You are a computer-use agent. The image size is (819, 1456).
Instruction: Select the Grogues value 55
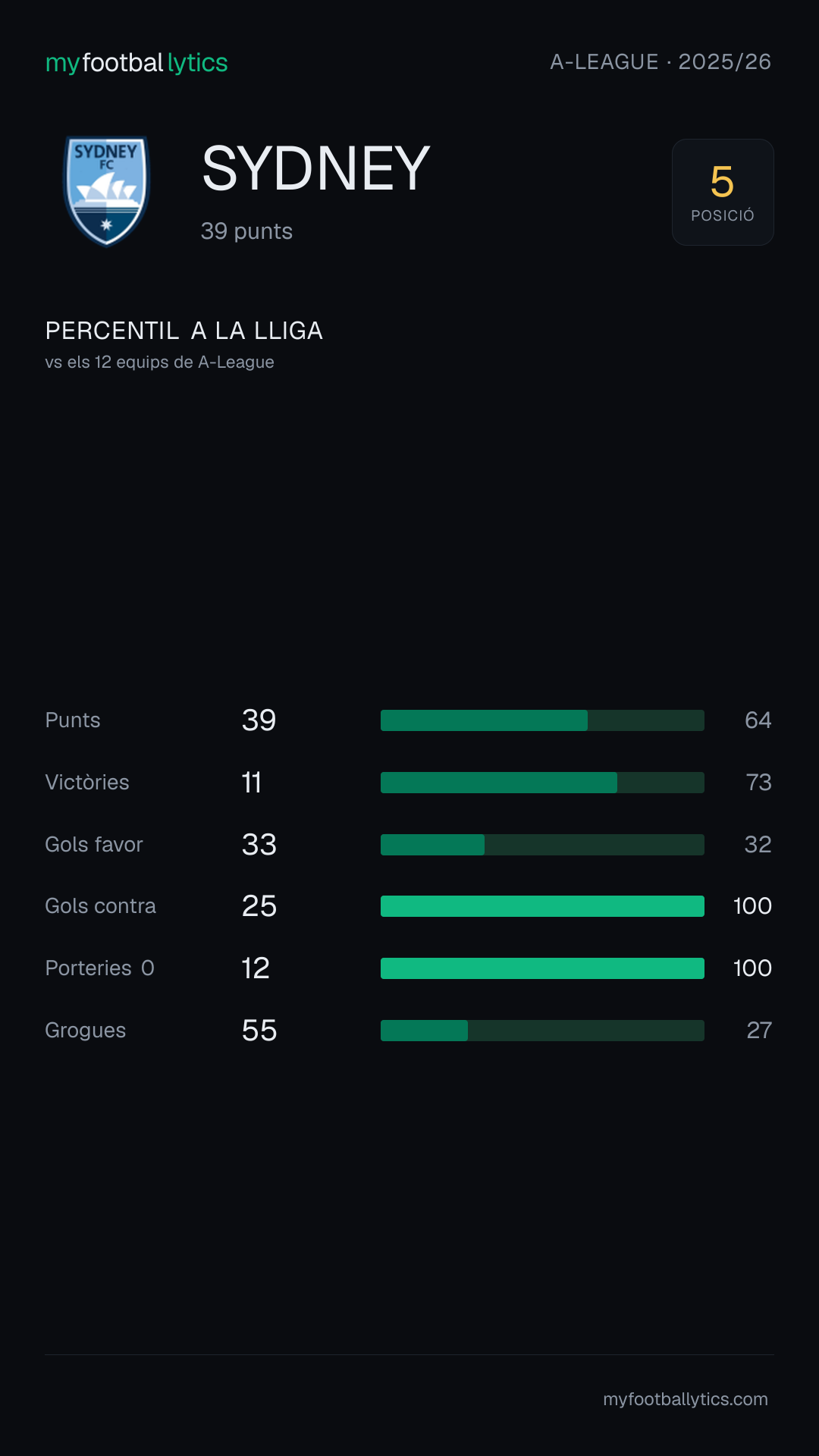point(259,1031)
